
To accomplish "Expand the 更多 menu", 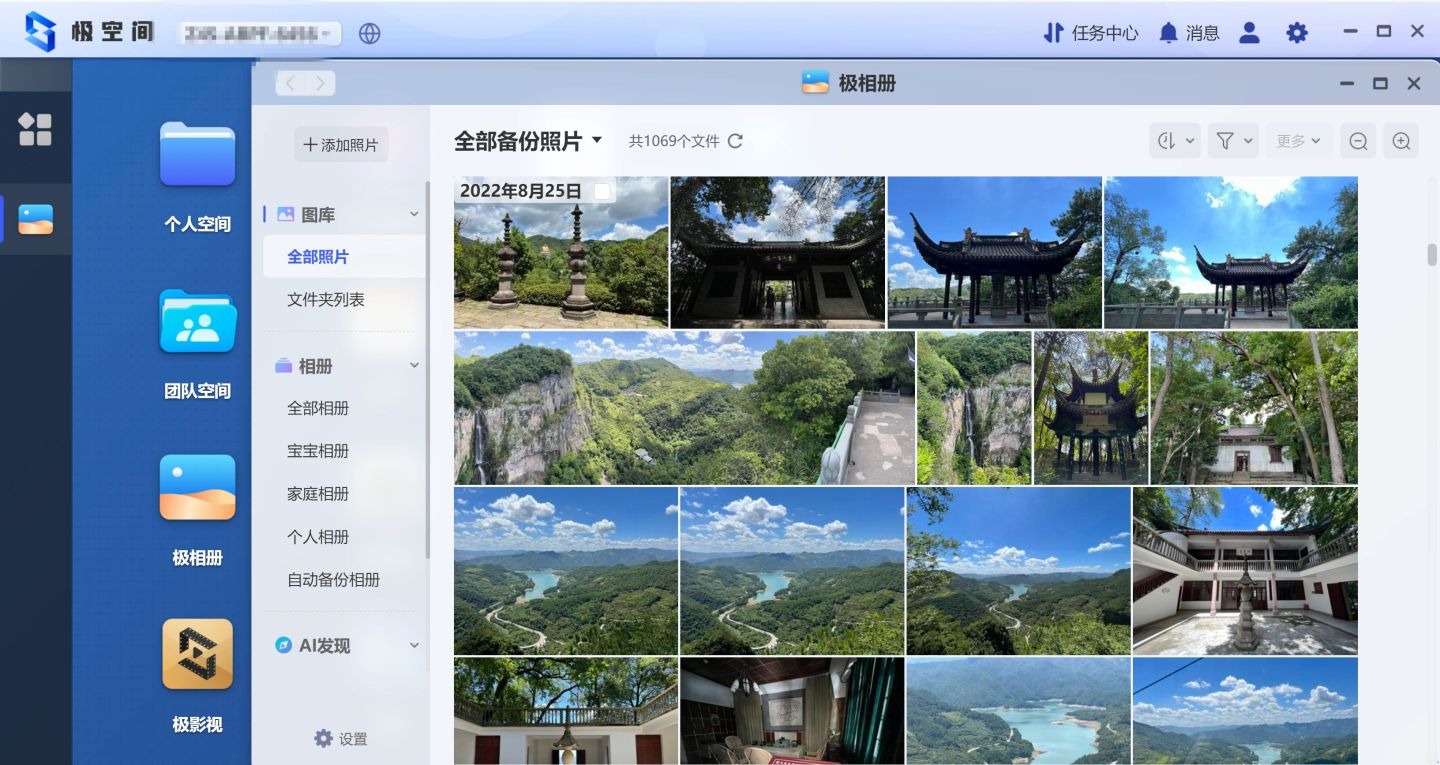I will pyautogui.click(x=1297, y=140).
